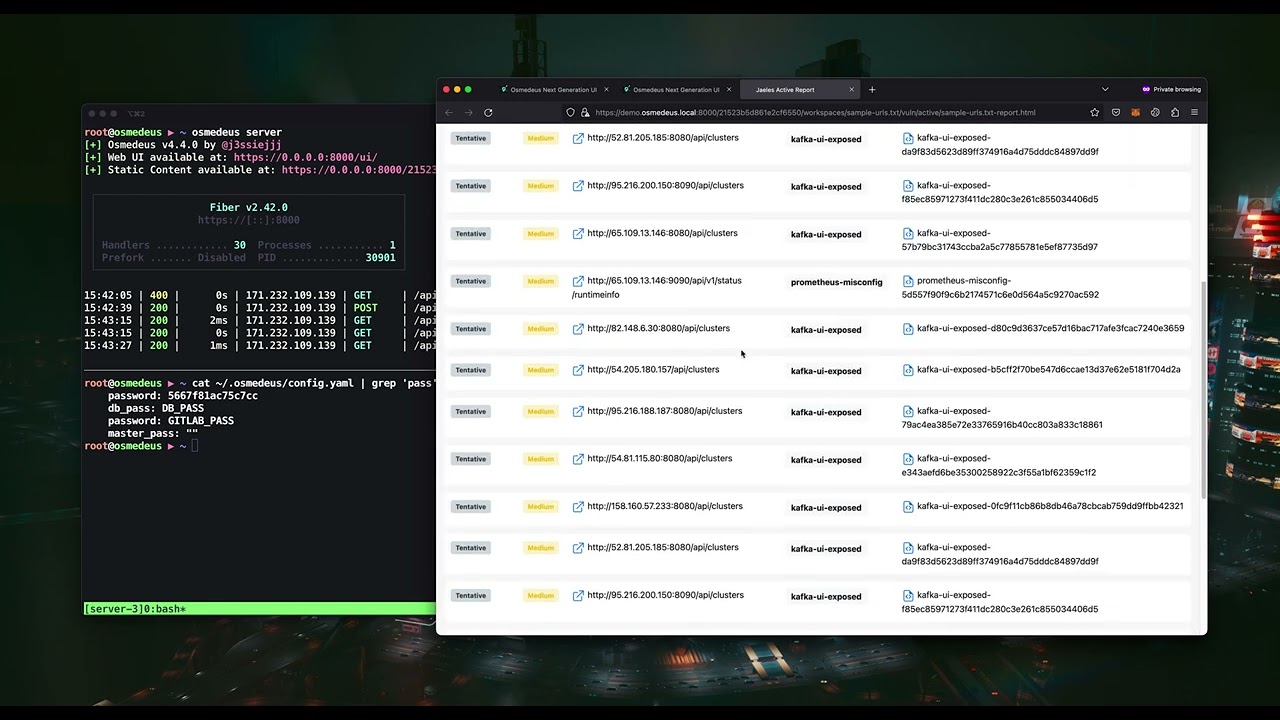Click the browser page vertical scrollbar

1204,390
